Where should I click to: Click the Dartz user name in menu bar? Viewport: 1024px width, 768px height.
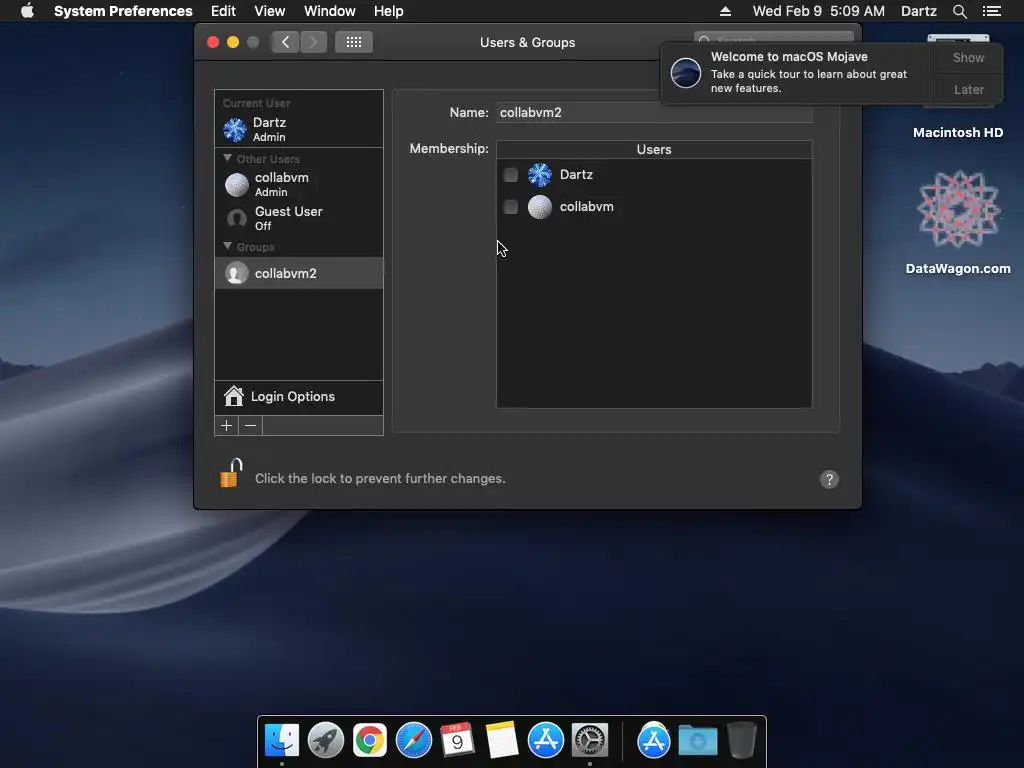[x=919, y=11]
